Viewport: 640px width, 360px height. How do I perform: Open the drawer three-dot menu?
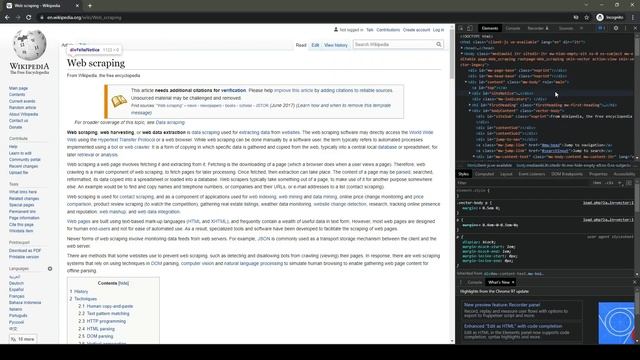tap(461, 282)
